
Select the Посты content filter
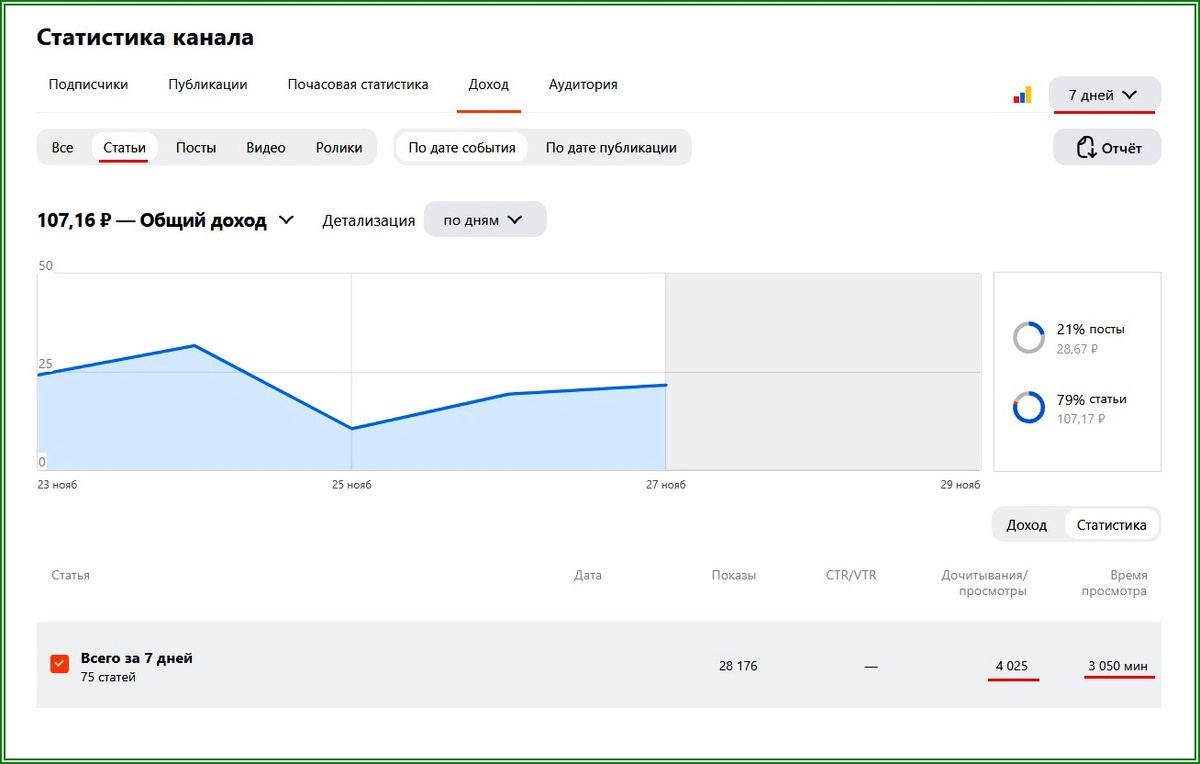[x=196, y=147]
